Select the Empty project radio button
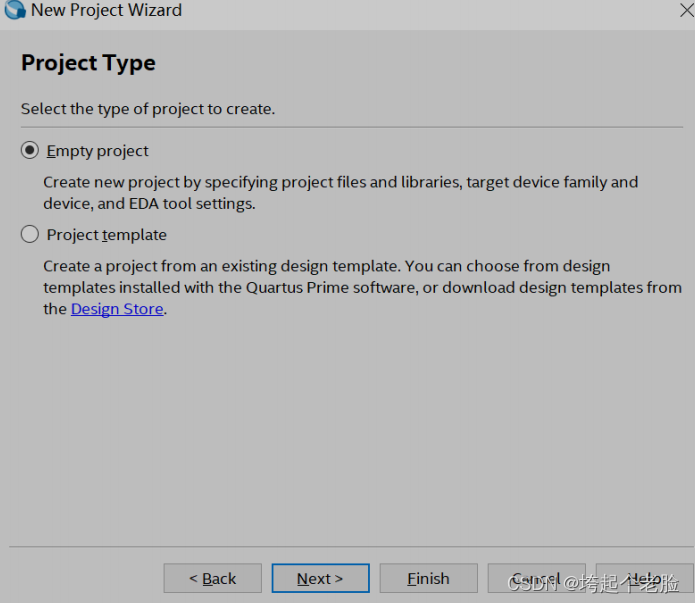This screenshot has width=695, height=603. (x=30, y=150)
